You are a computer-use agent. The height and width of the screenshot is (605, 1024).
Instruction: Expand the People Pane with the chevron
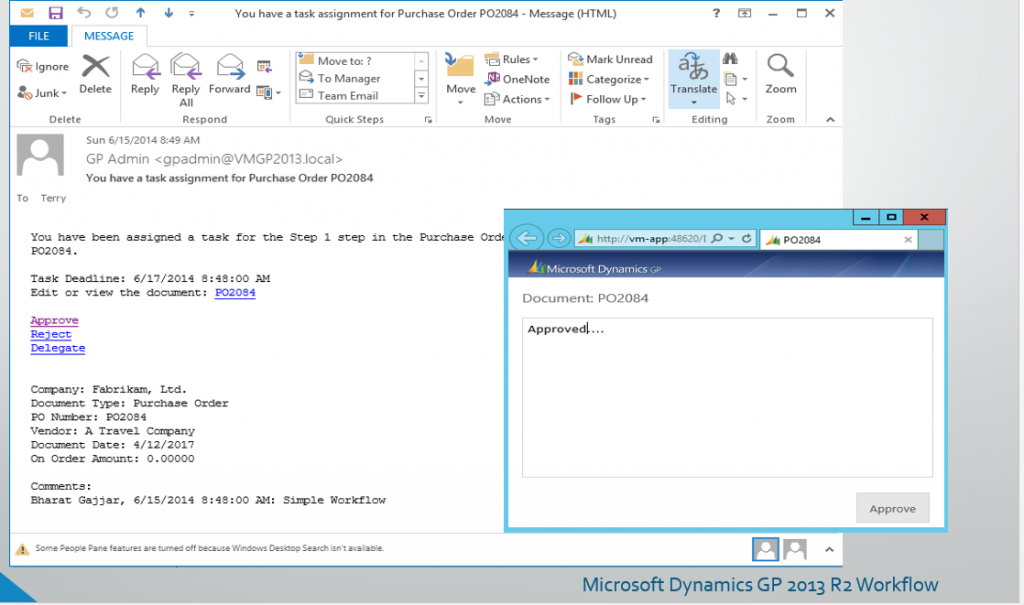(x=829, y=549)
